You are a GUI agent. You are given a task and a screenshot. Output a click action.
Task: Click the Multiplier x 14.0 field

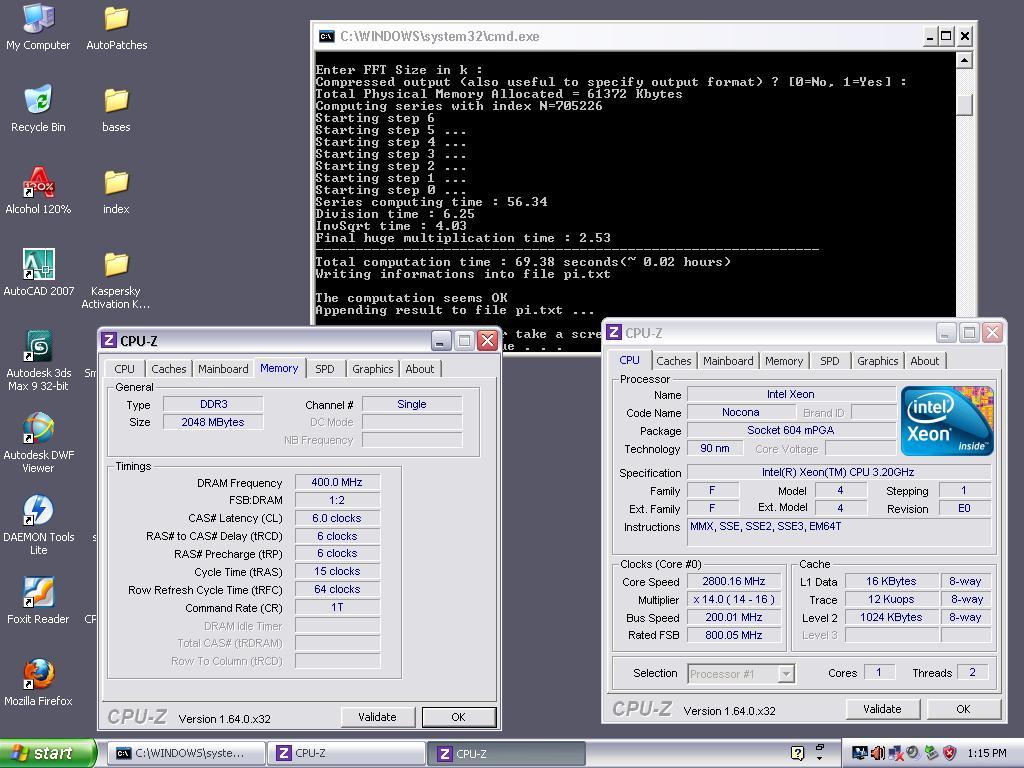coord(734,599)
